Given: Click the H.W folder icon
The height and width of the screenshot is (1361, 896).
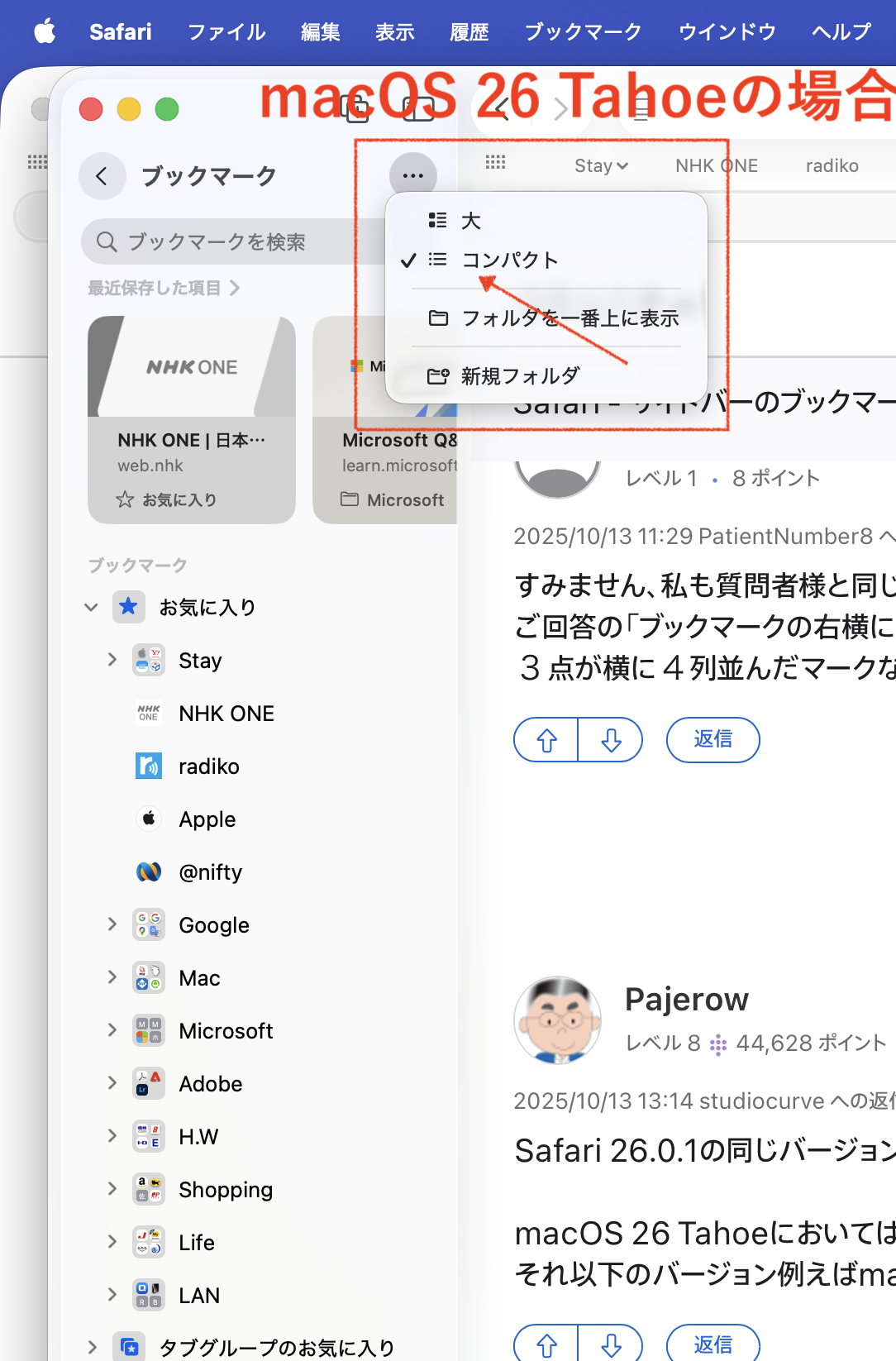Looking at the screenshot, I should tap(149, 1136).
